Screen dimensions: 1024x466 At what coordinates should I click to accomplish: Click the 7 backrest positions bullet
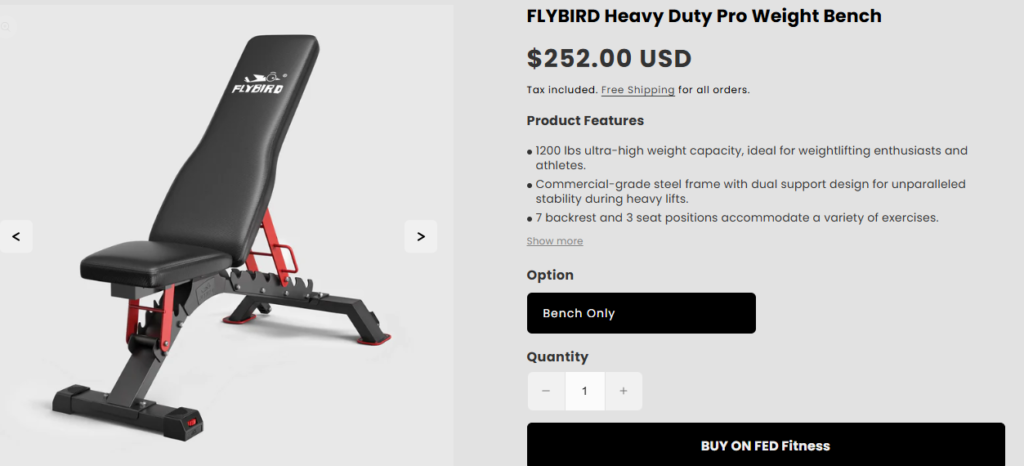point(733,217)
